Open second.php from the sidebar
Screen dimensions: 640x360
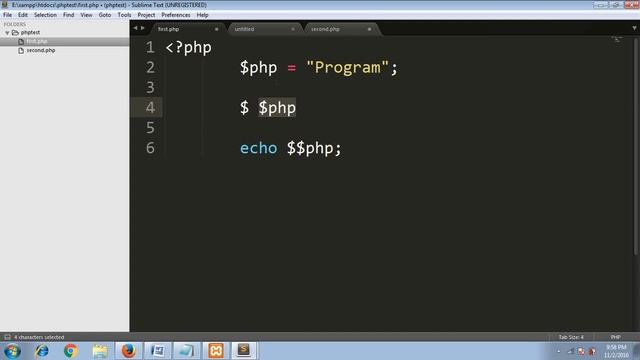(x=41, y=50)
